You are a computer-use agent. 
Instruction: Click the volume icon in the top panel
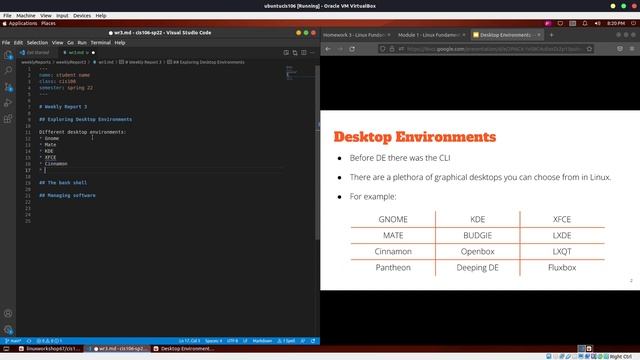click(x=598, y=24)
